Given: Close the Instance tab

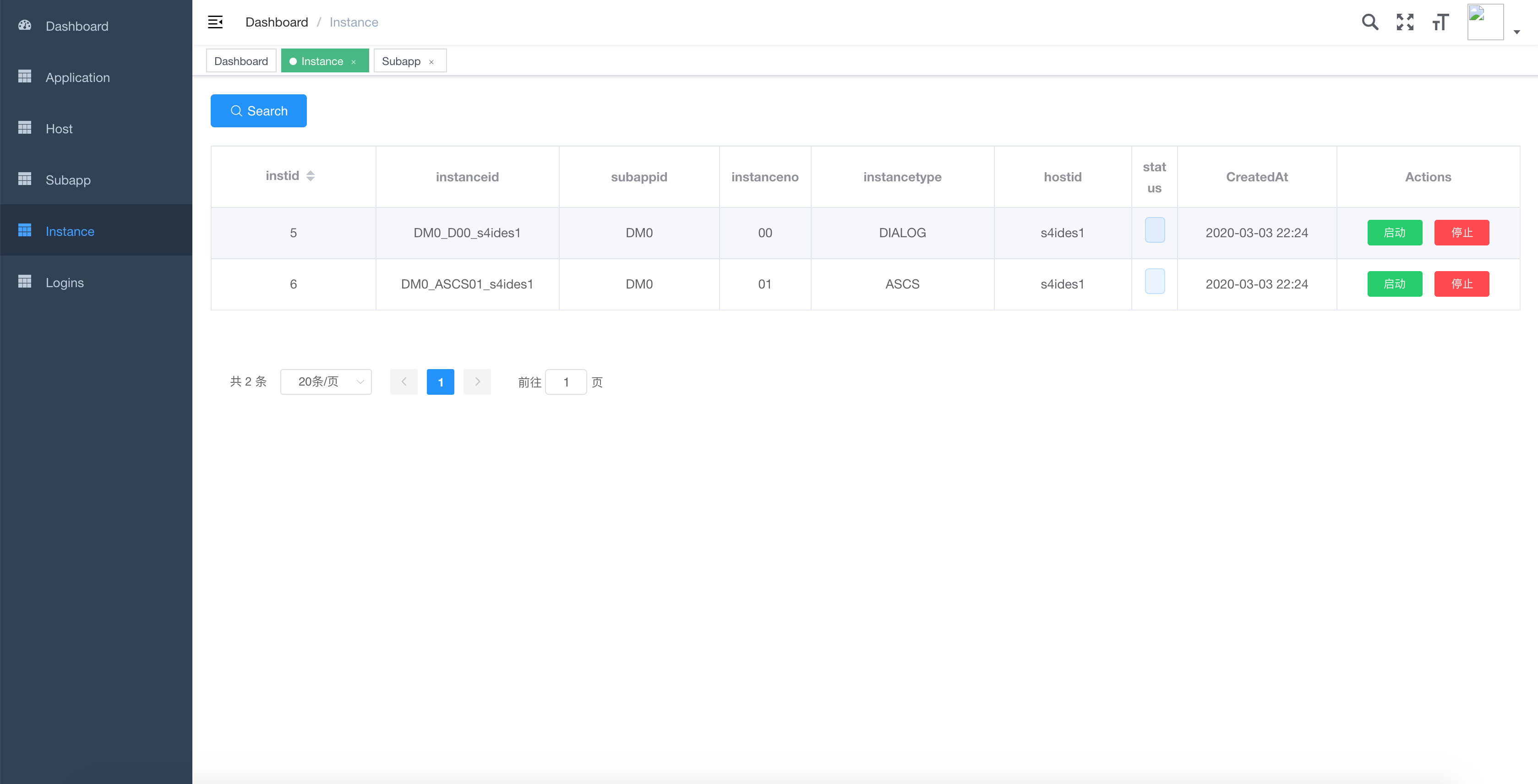Looking at the screenshot, I should click(354, 61).
